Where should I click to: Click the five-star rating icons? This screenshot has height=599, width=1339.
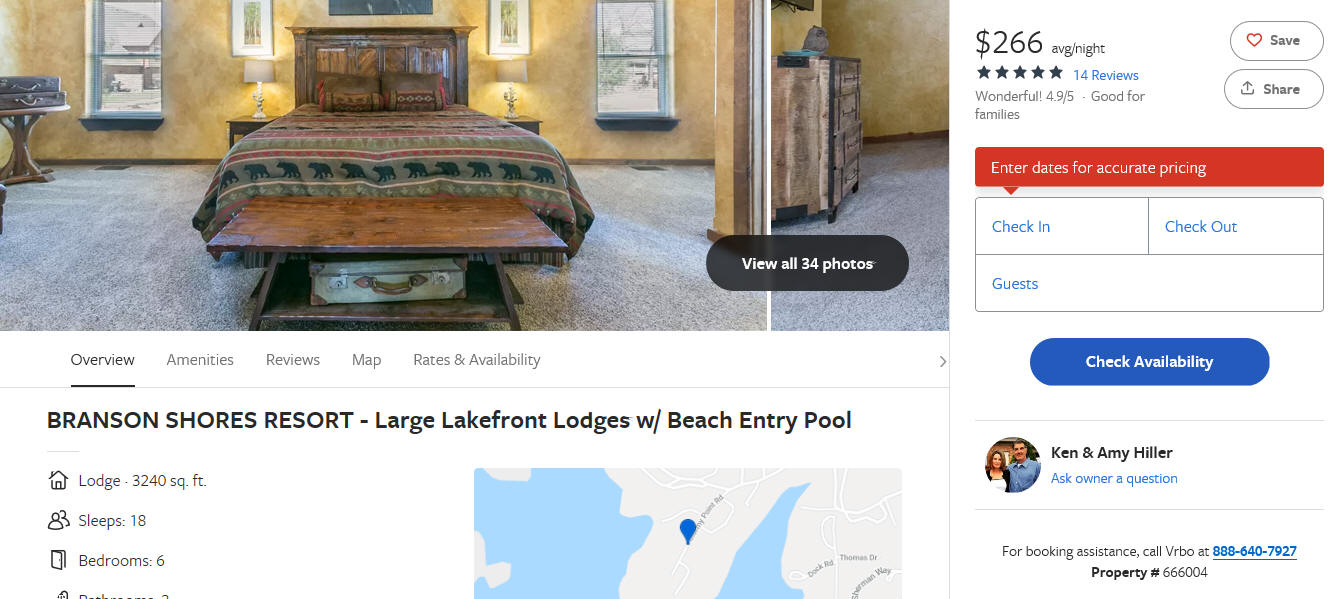pyautogui.click(x=1019, y=73)
